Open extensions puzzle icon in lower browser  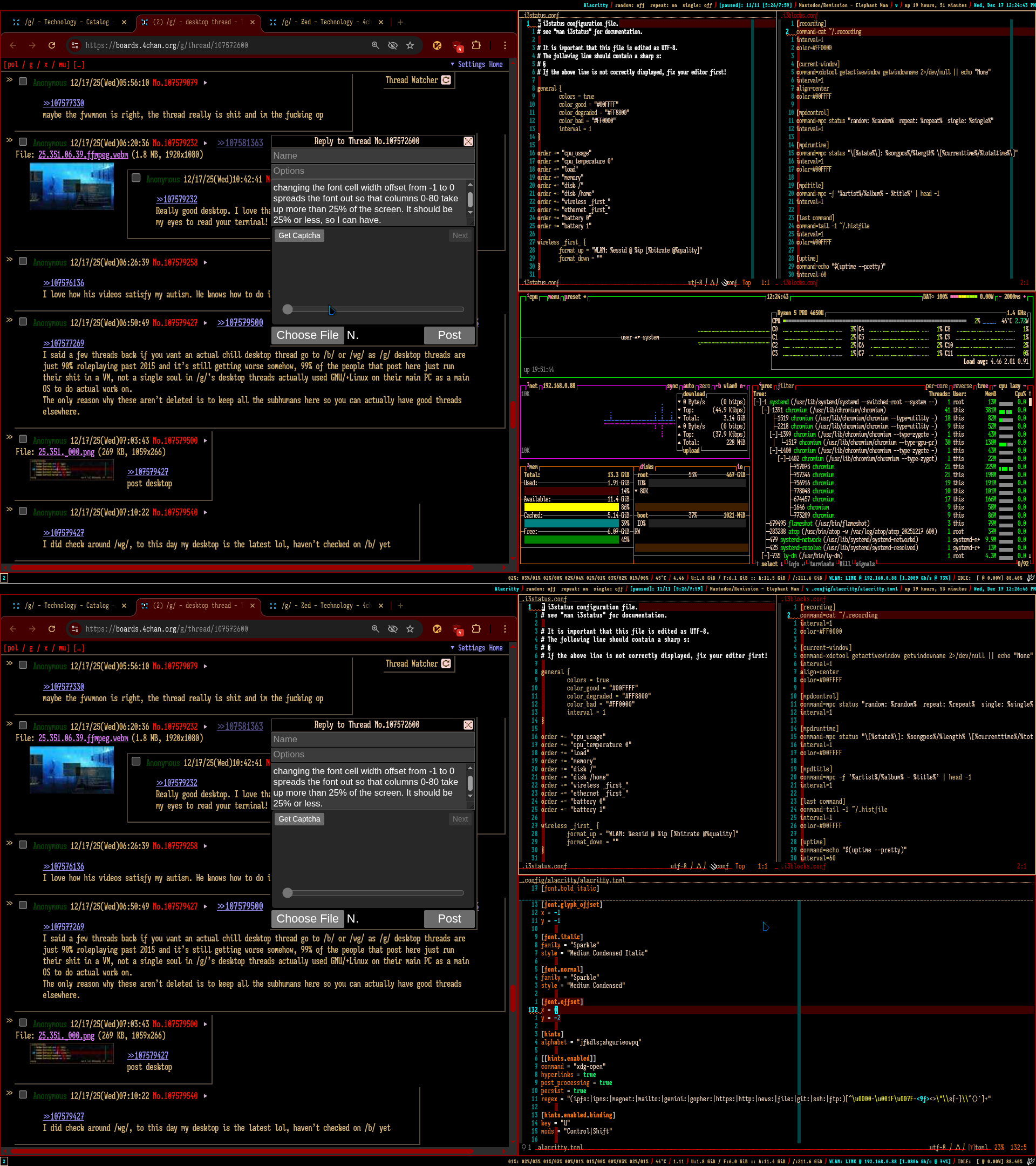(x=476, y=629)
